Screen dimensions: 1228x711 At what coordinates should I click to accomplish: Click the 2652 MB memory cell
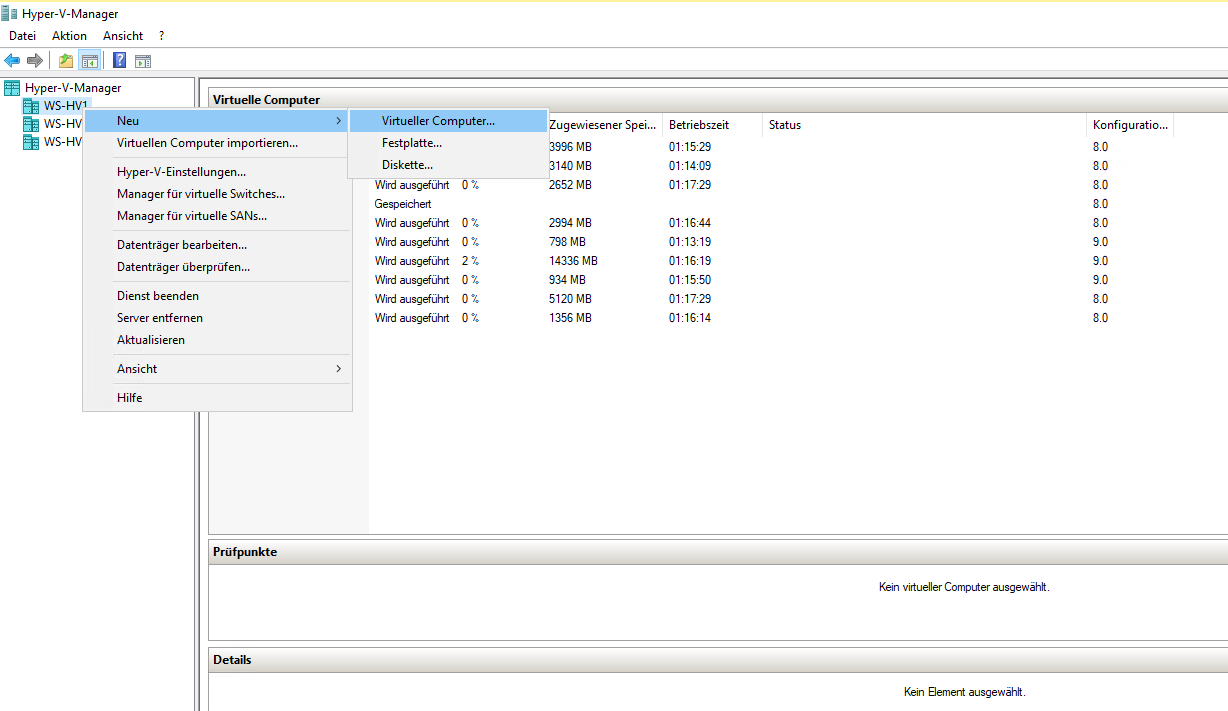(x=570, y=185)
